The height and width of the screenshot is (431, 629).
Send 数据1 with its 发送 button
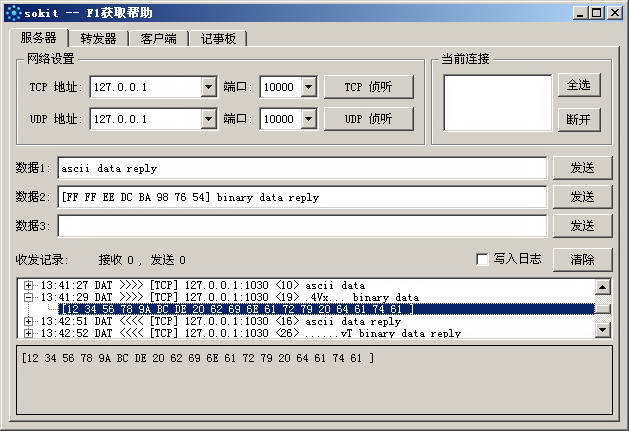pos(582,168)
